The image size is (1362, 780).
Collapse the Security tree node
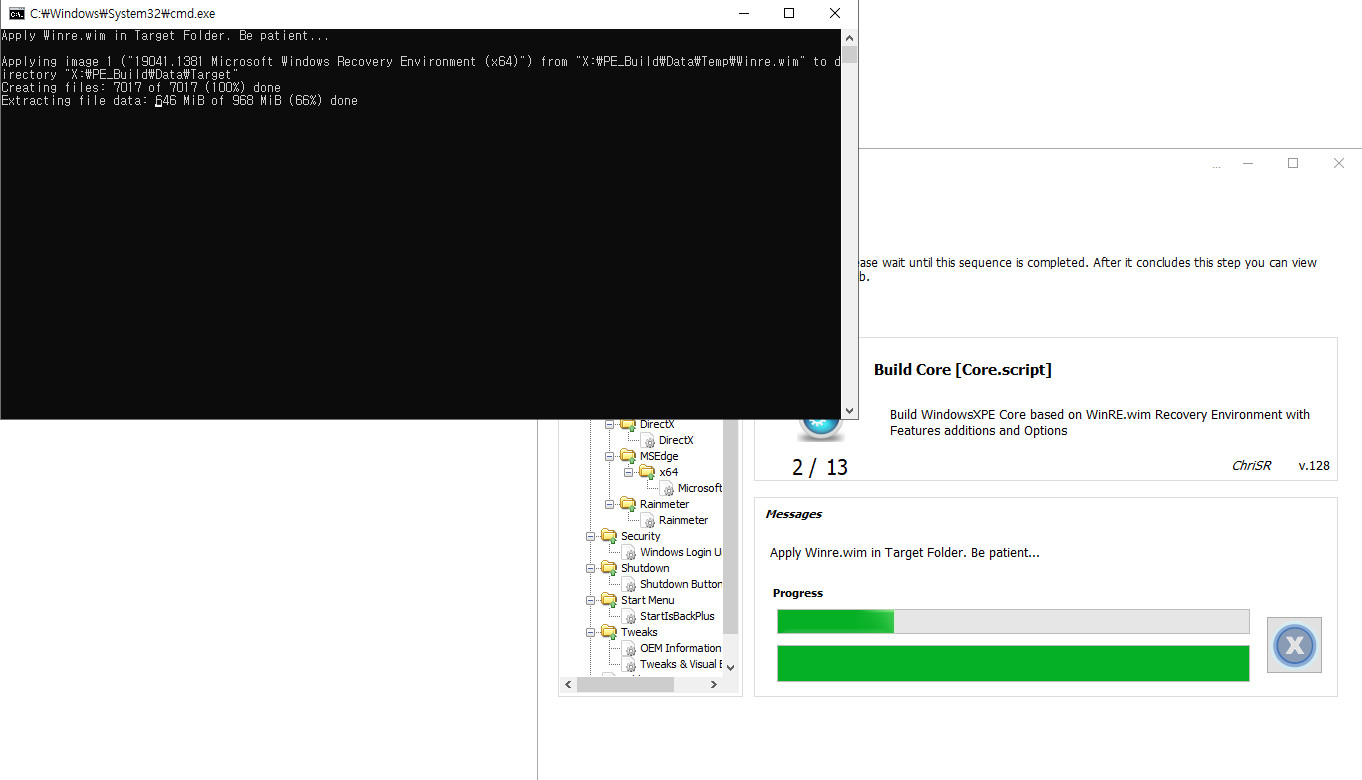point(591,536)
